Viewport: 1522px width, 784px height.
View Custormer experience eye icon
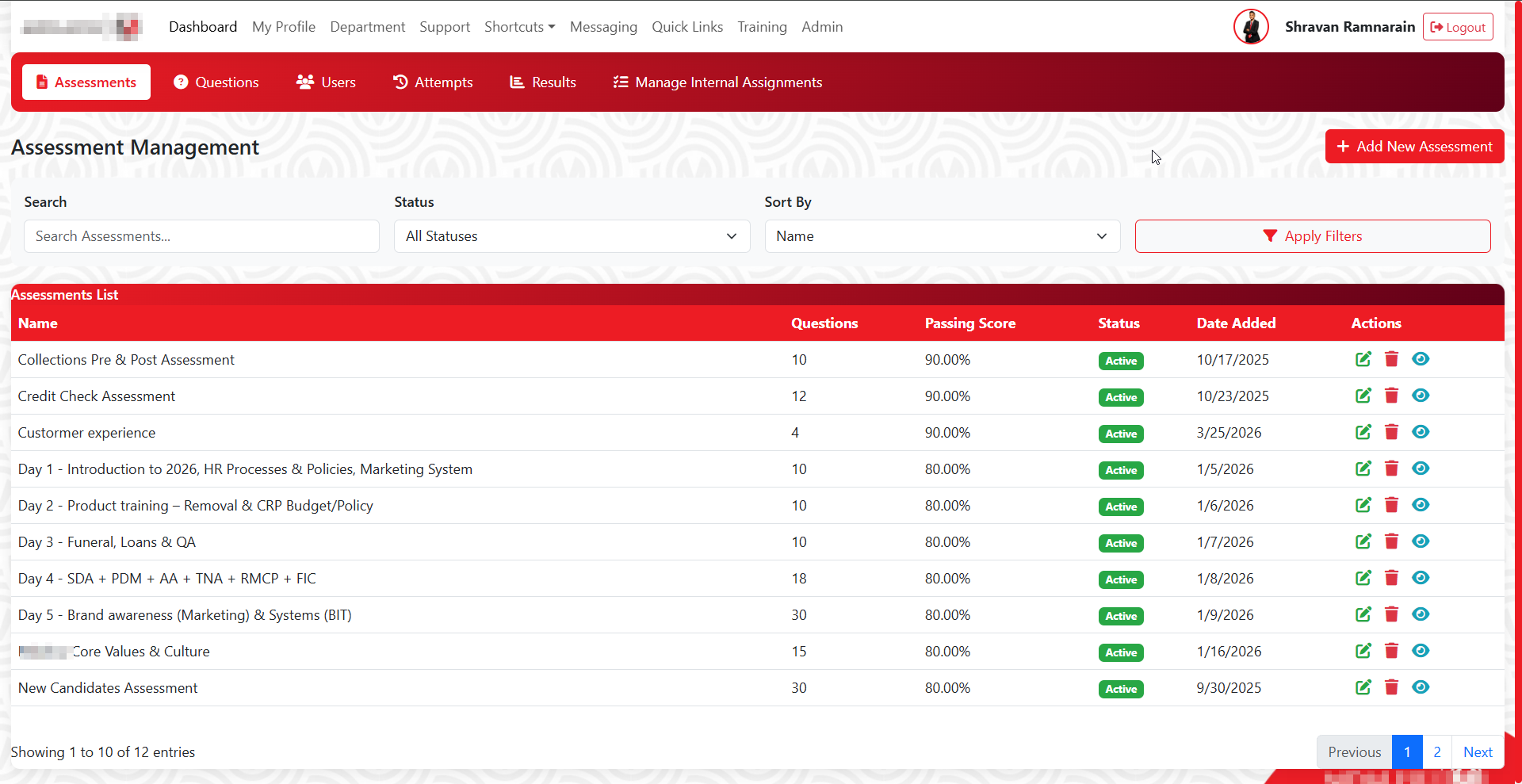coord(1421,432)
